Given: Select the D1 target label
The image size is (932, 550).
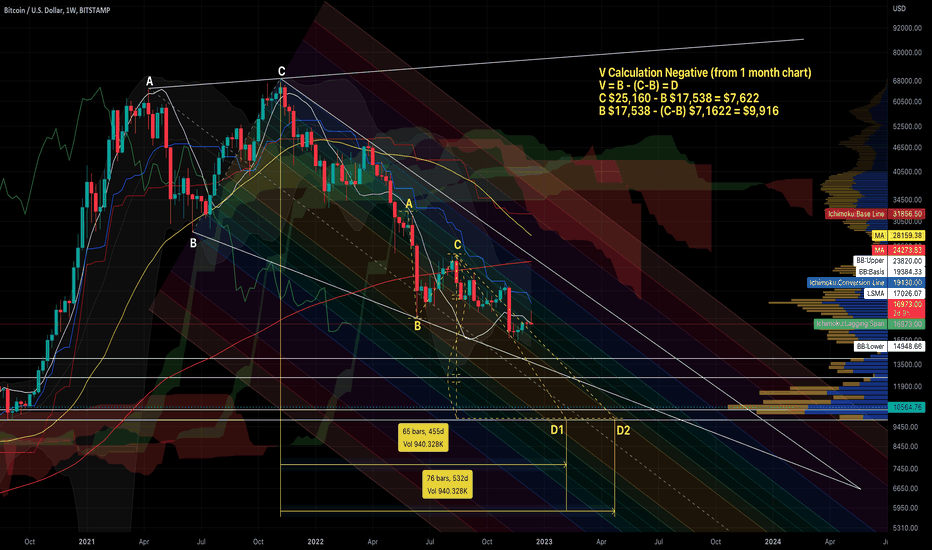Looking at the screenshot, I should point(557,429).
